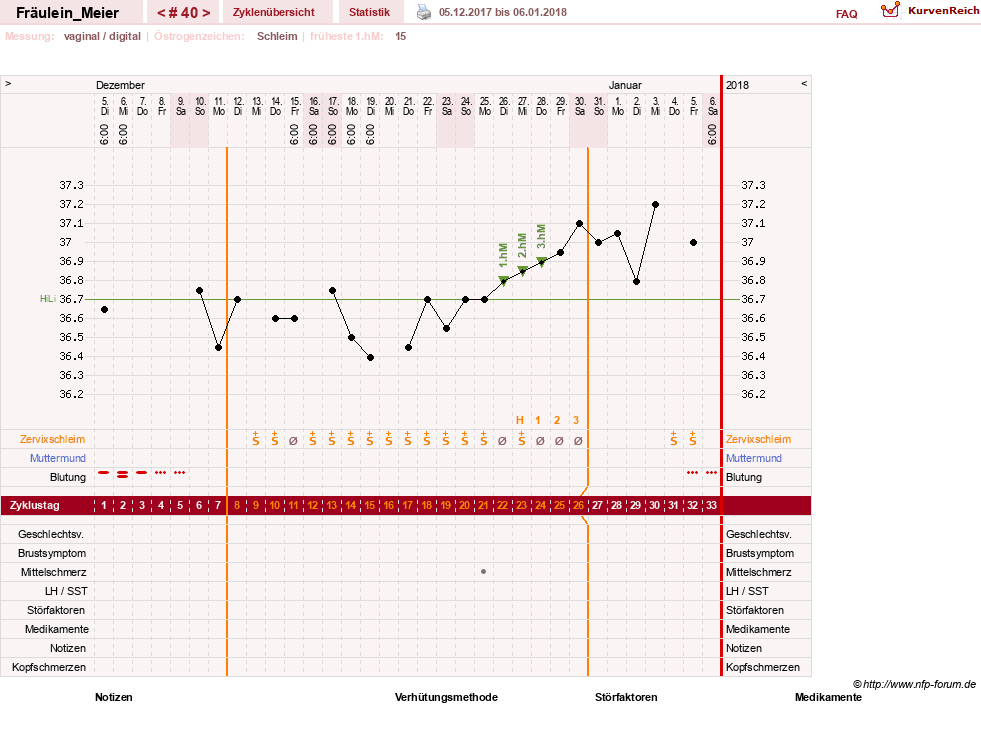The image size is (981, 736).
Task: Open the Zyklenübersicht tab
Action: point(273,12)
